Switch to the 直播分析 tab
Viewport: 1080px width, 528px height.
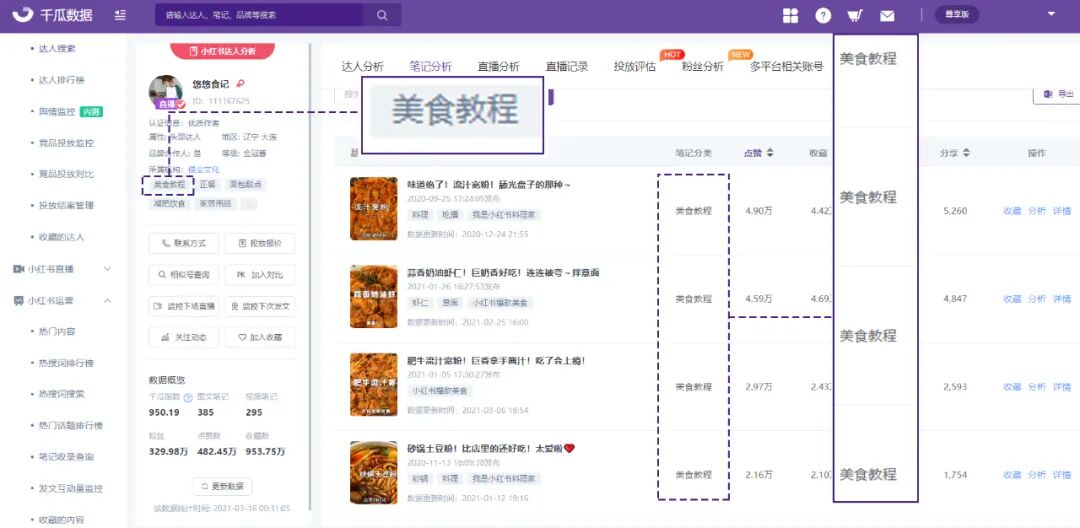(499, 67)
